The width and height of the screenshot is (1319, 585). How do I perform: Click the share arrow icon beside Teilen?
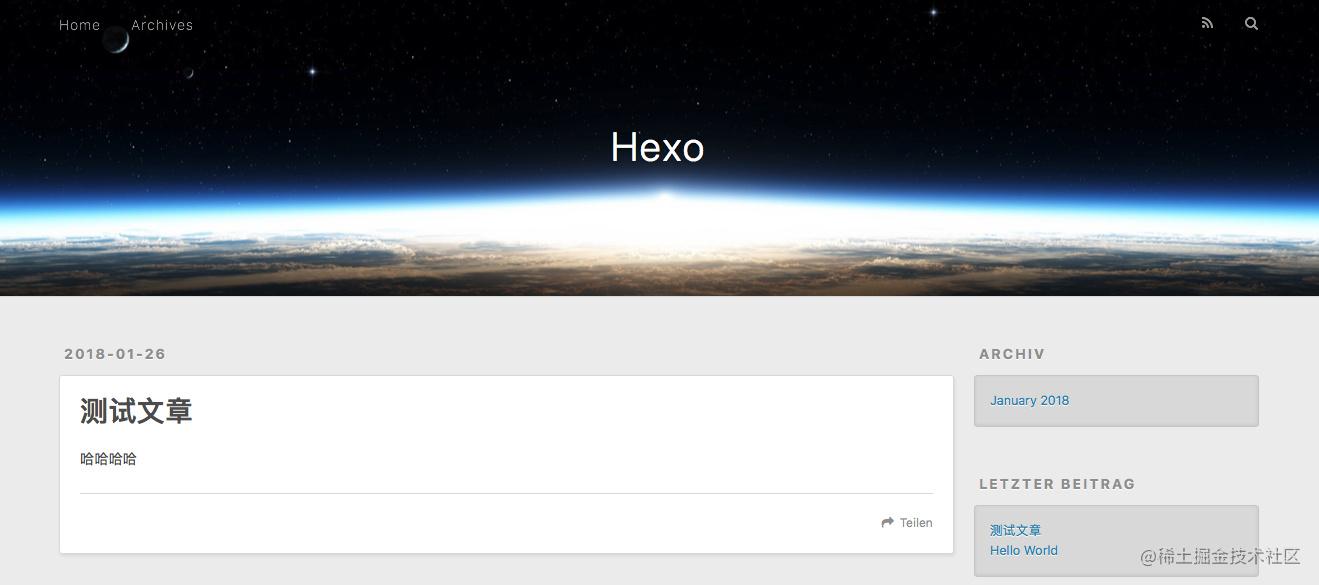point(887,522)
